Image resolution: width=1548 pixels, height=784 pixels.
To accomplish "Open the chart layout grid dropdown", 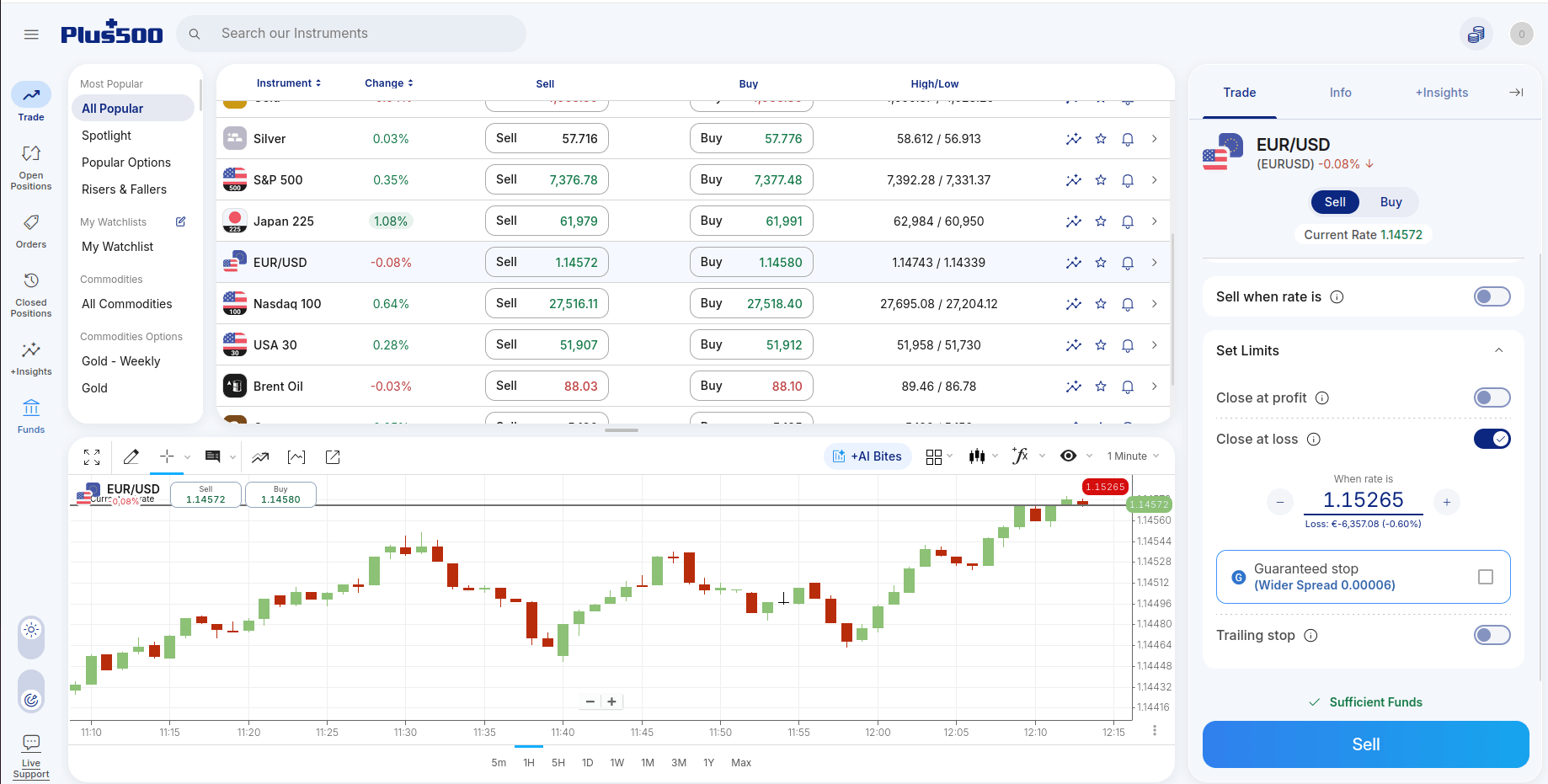I will [938, 456].
